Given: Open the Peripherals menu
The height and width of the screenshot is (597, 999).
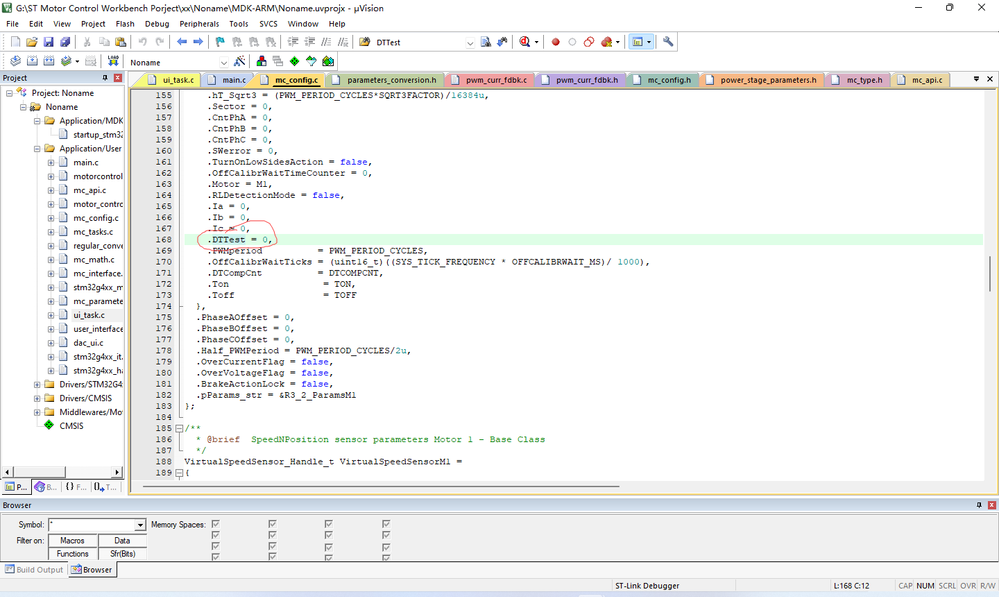Looking at the screenshot, I should point(200,23).
